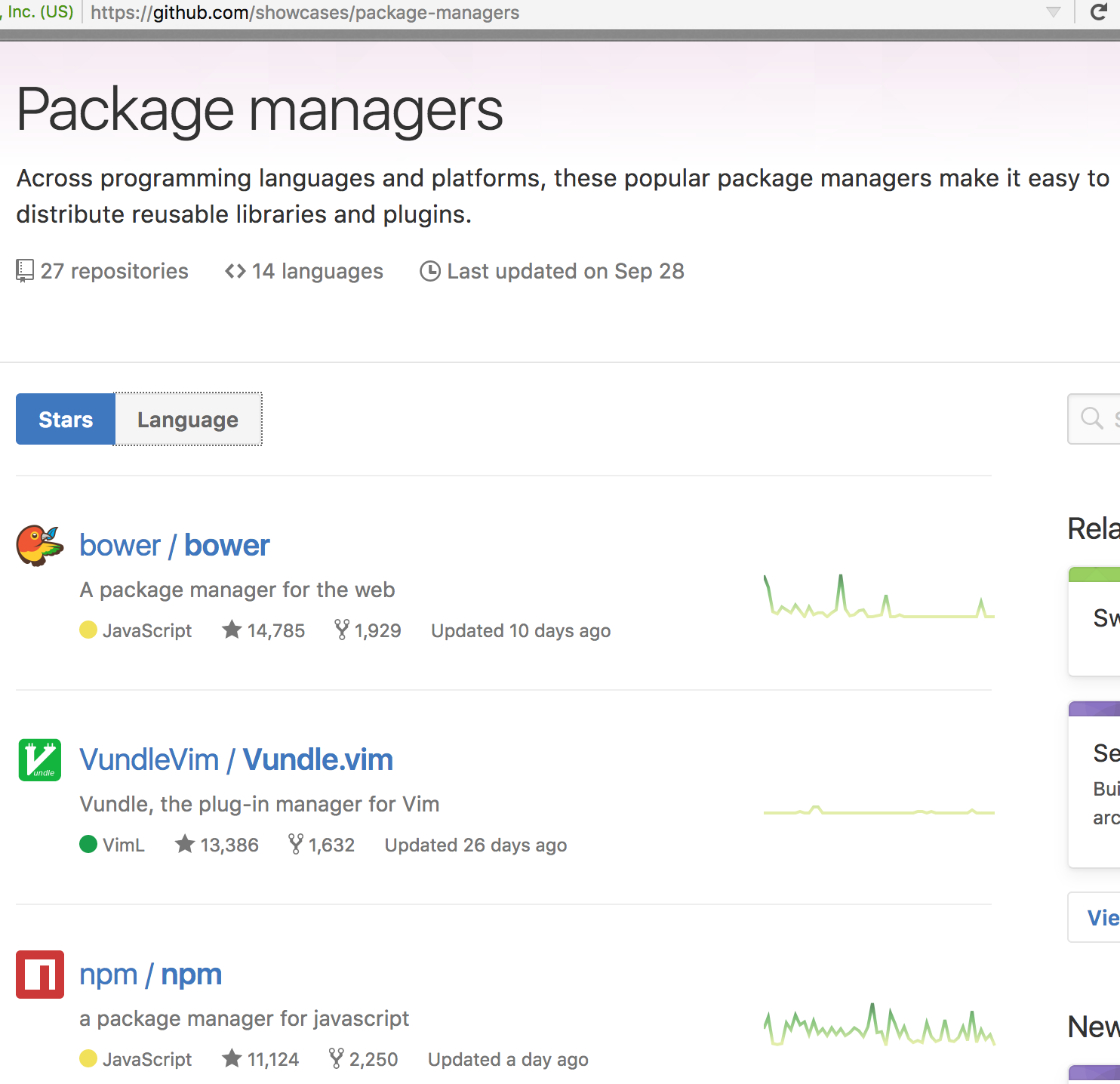
Task: Open the URL history dropdown arrow
Action: point(1054,12)
